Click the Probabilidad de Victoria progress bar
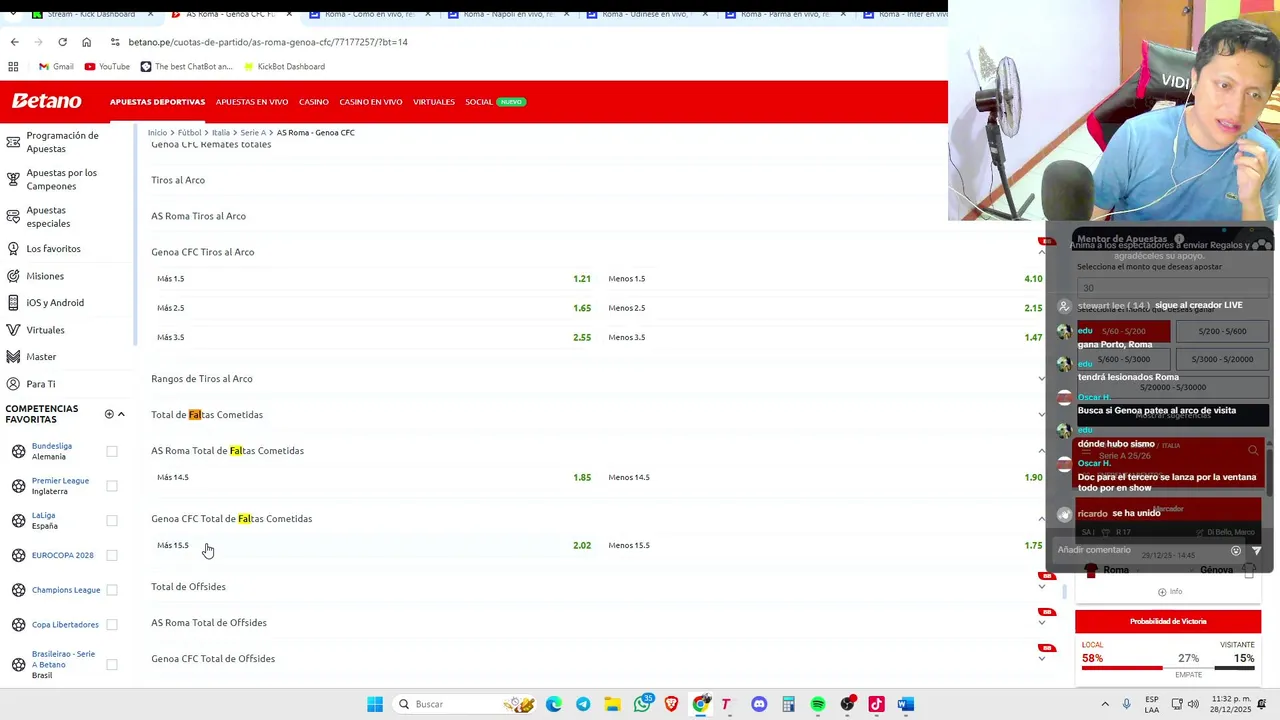 click(1168, 667)
